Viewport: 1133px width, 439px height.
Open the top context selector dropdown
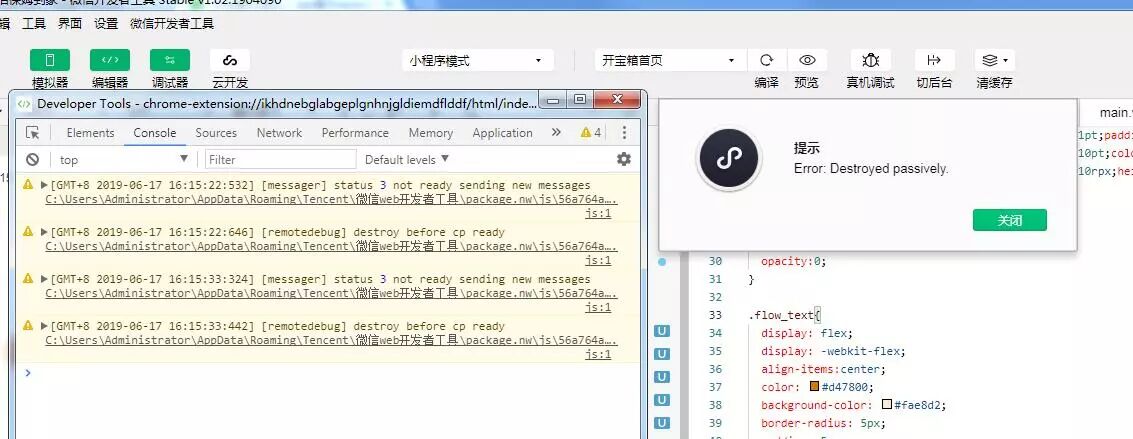pyautogui.click(x=124, y=160)
